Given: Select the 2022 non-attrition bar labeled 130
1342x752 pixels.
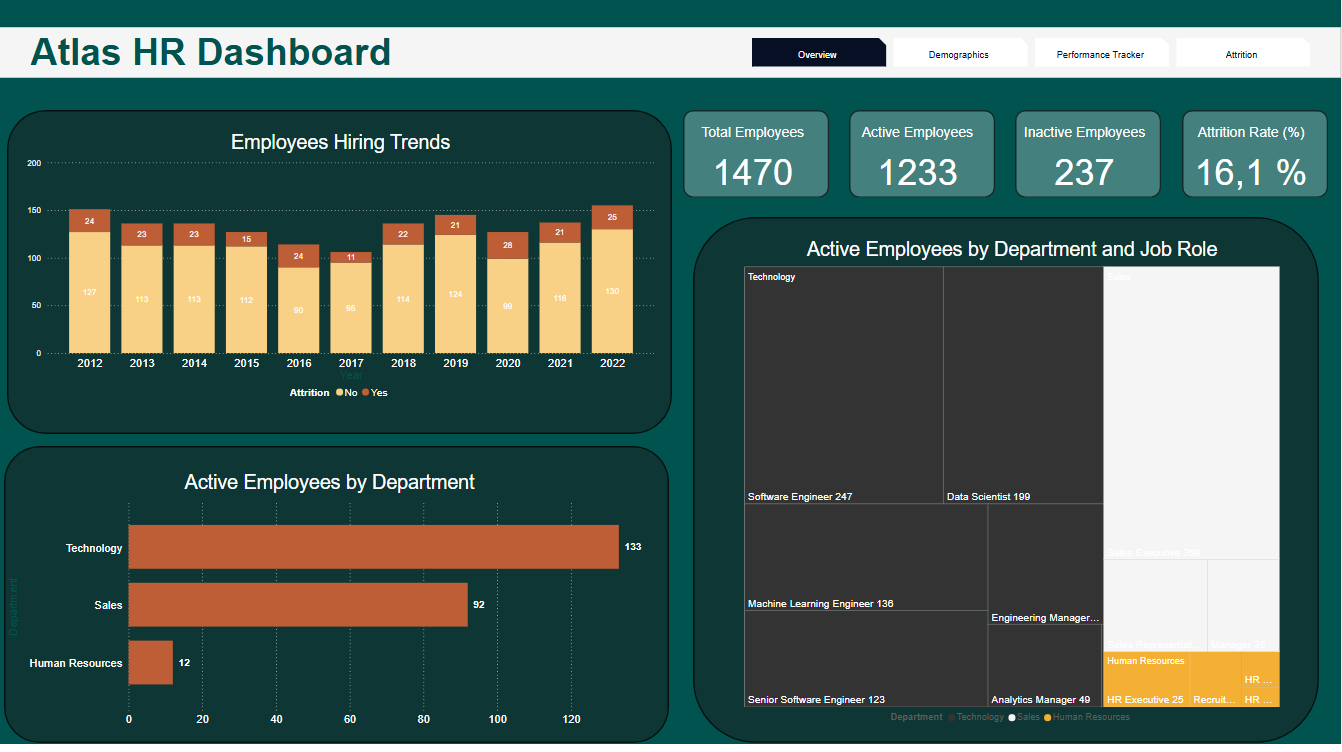Looking at the screenshot, I should point(612,291).
